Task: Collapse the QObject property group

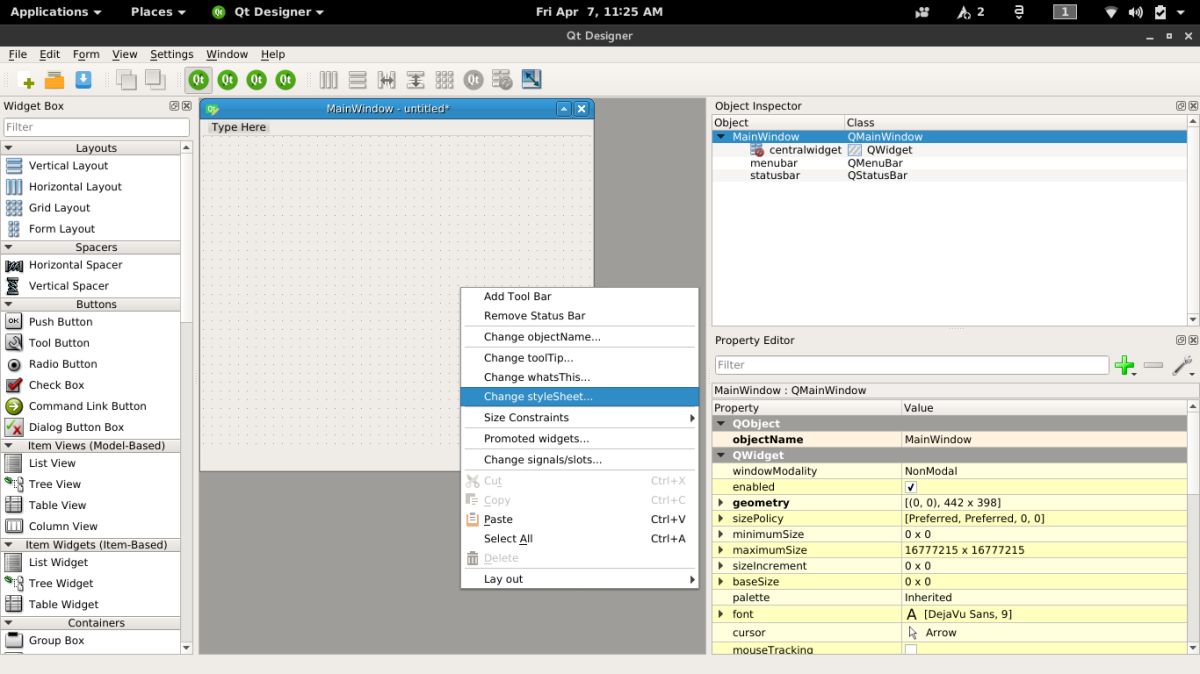Action: (721, 424)
